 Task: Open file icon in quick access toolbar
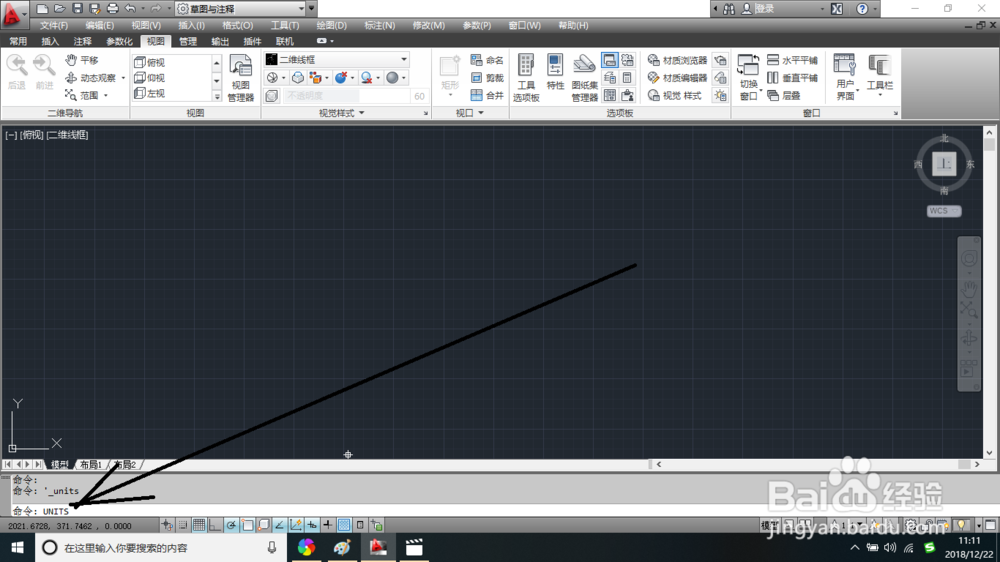click(59, 8)
